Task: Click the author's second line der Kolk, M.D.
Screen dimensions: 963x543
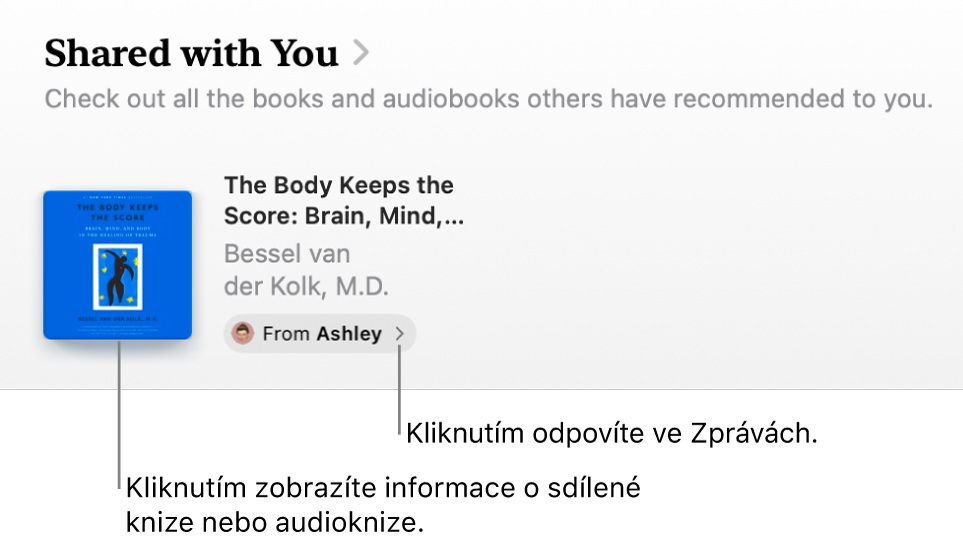Action: click(306, 287)
